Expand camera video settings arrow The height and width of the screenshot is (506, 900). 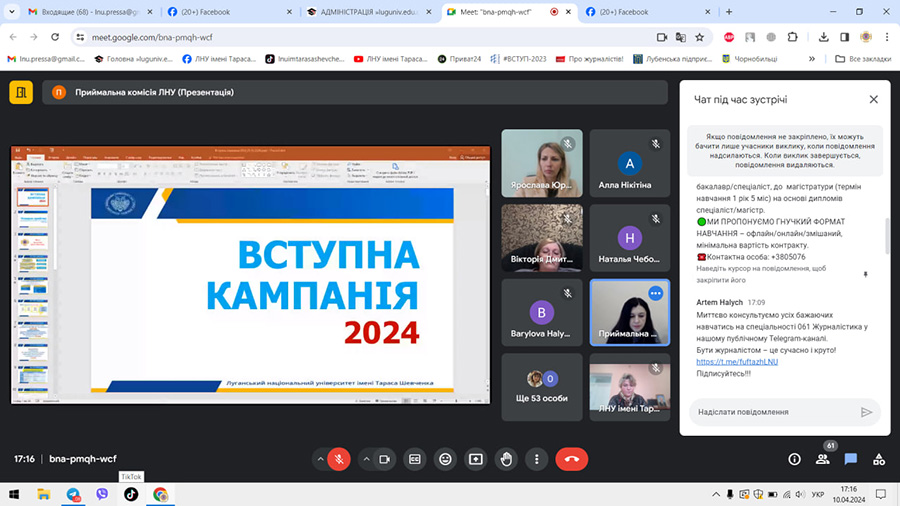pyautogui.click(x=366, y=459)
